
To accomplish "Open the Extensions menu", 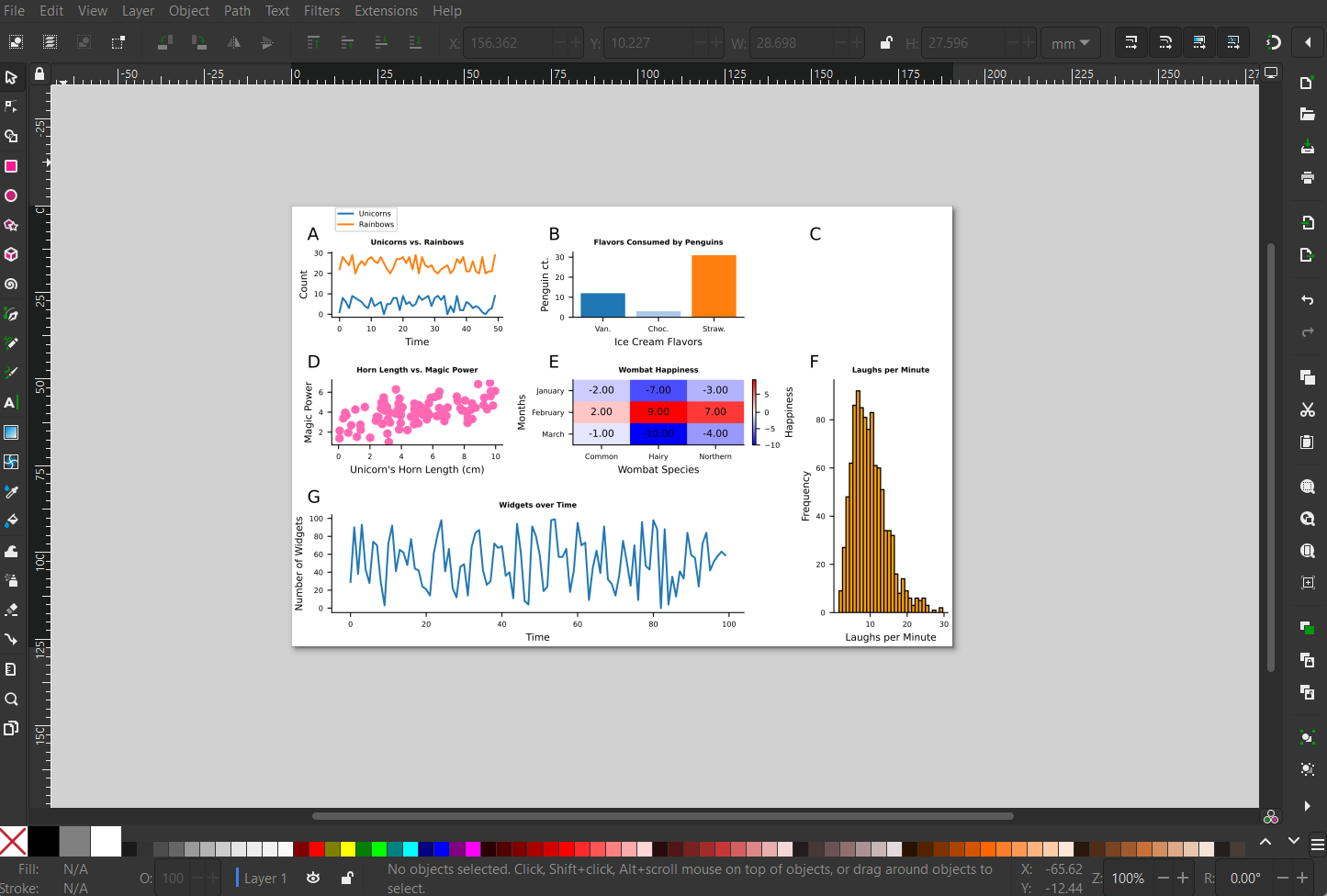I will tap(386, 10).
